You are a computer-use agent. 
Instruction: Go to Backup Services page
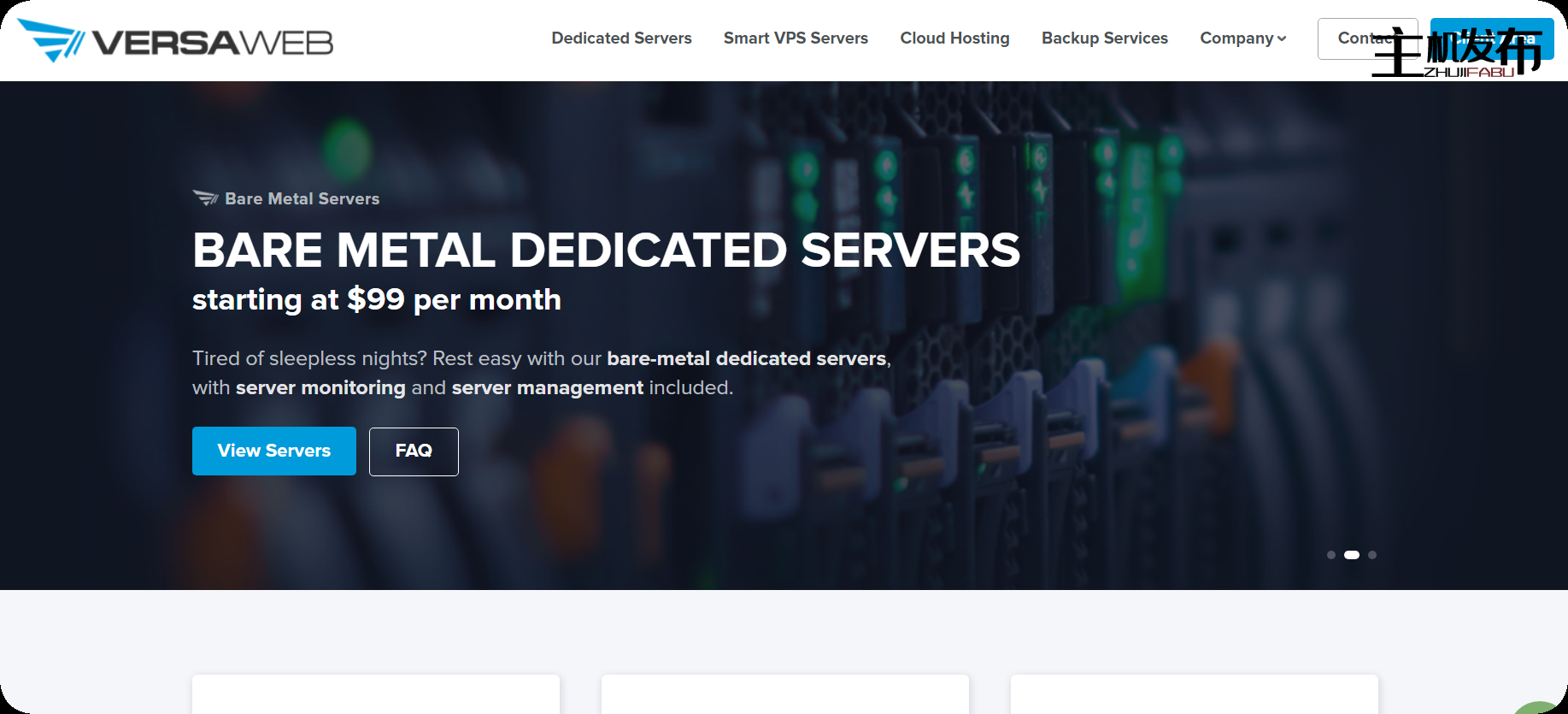1104,38
